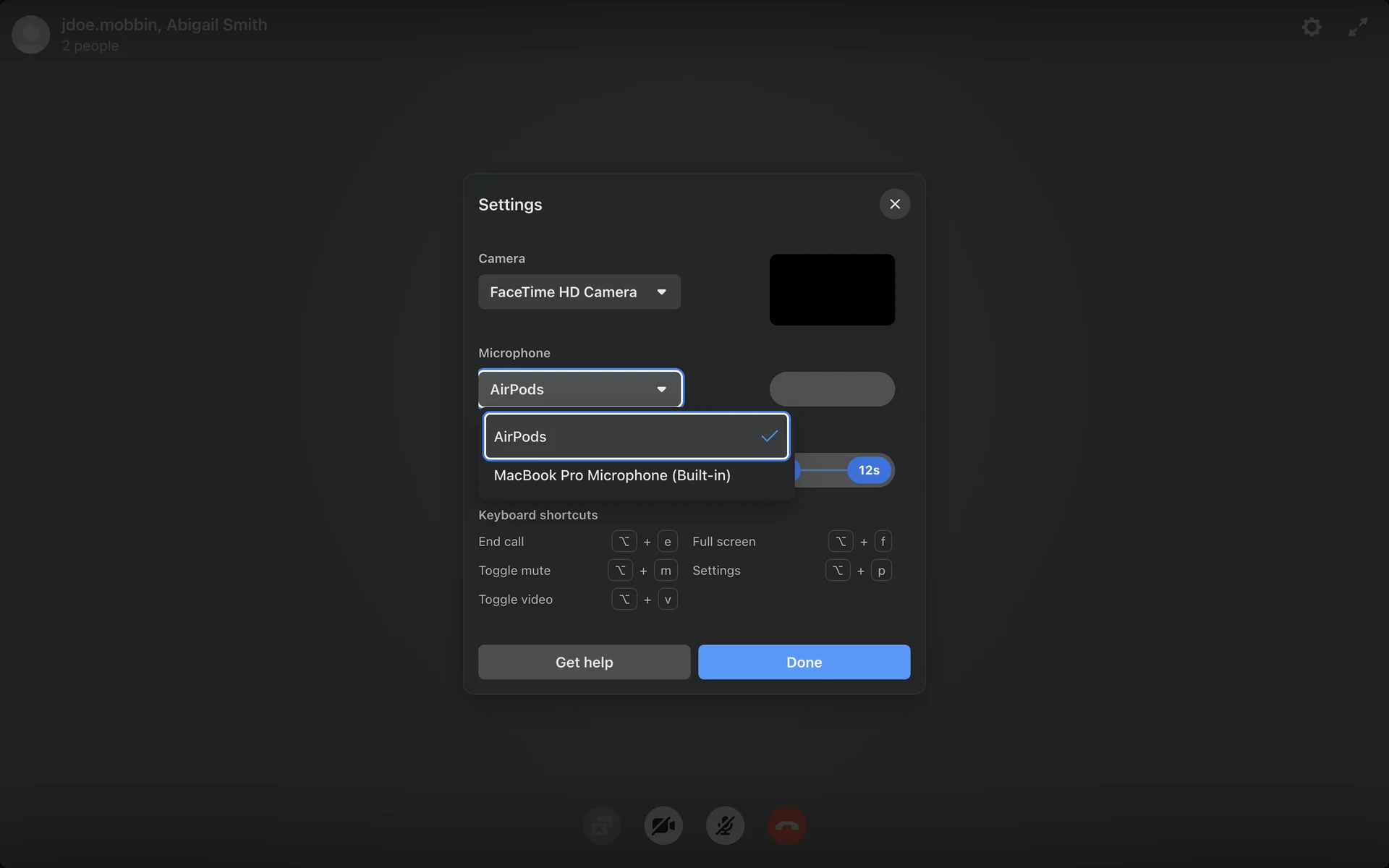Click the Camera dropdown arrow
Viewport: 1389px width, 868px height.
(x=661, y=292)
